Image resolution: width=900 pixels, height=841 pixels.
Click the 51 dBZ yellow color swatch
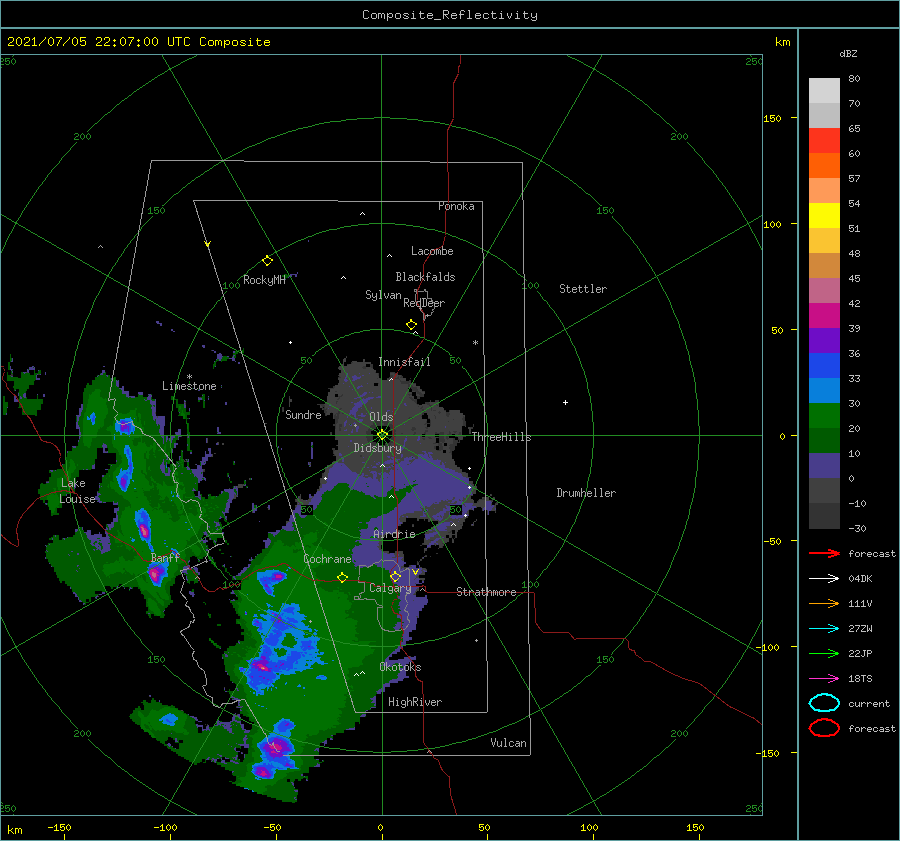click(x=824, y=215)
